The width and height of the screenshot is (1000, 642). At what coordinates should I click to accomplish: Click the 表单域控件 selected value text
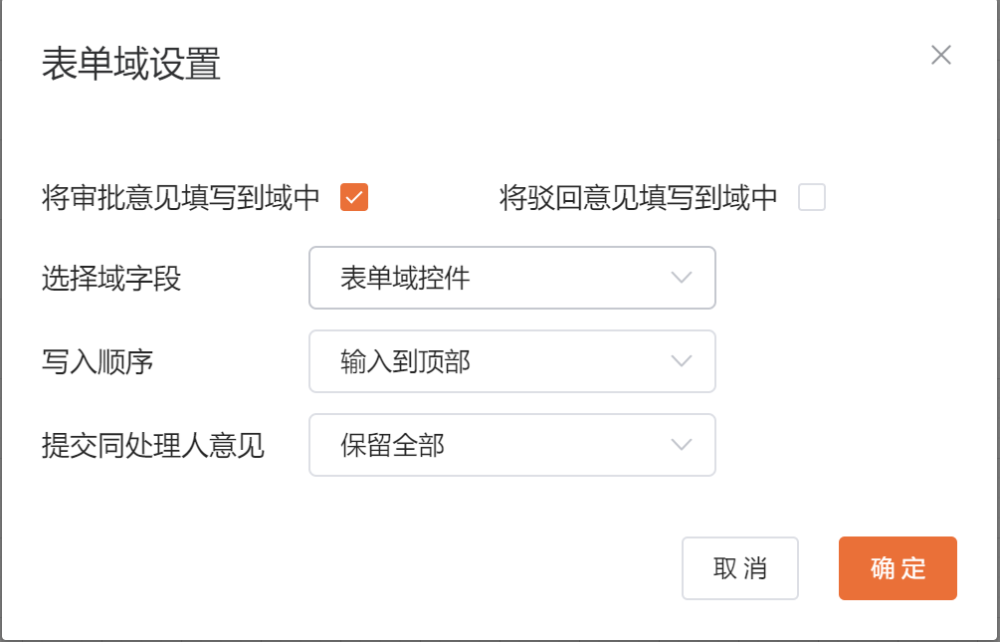(x=405, y=278)
